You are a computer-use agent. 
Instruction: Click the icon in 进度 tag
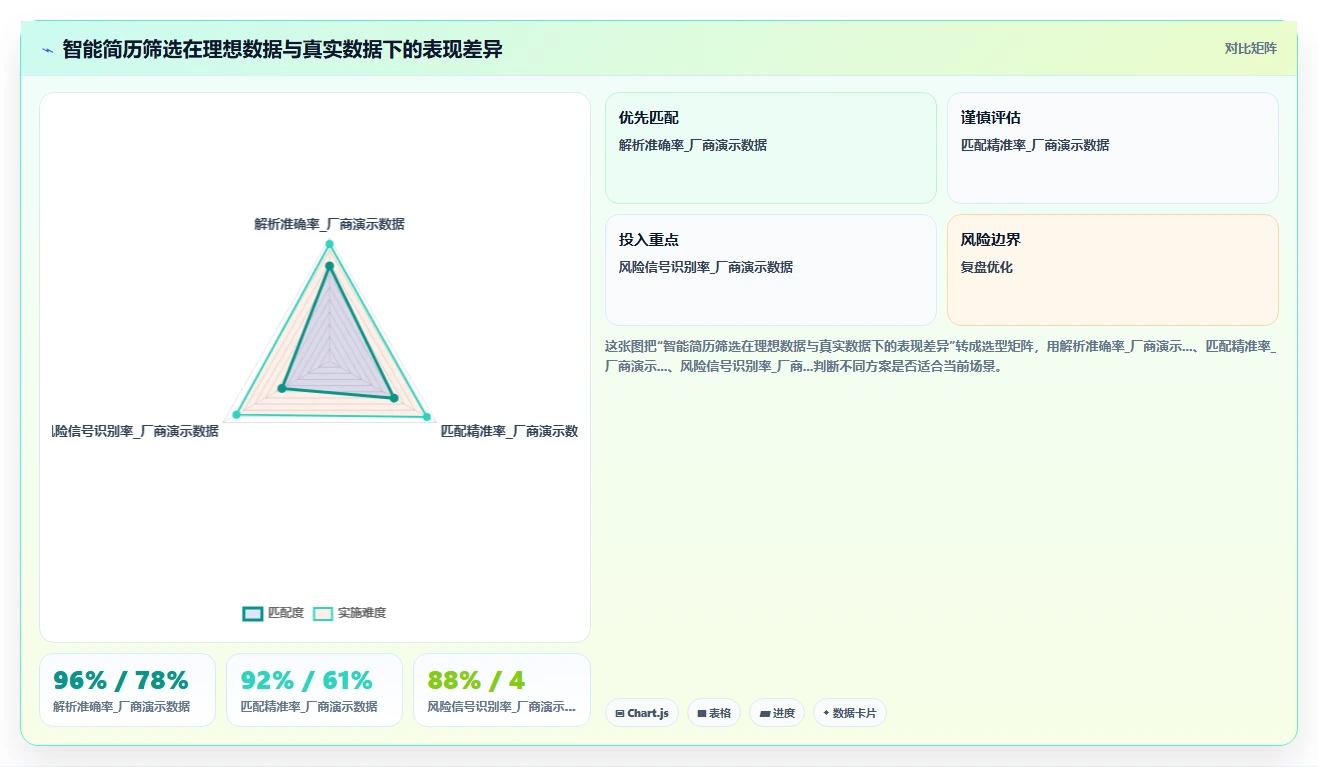tap(765, 714)
